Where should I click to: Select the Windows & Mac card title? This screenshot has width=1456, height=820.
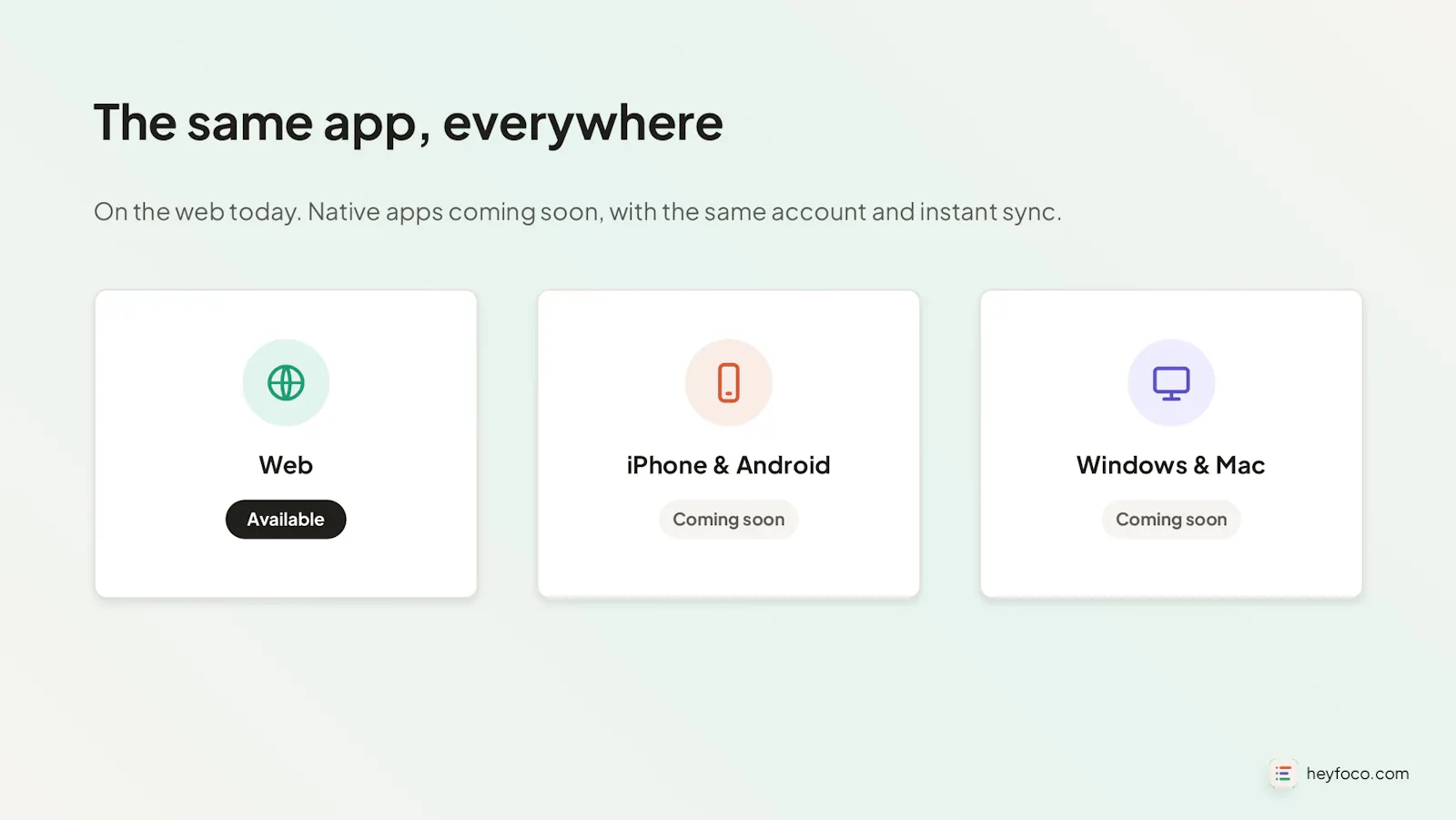point(1171,465)
